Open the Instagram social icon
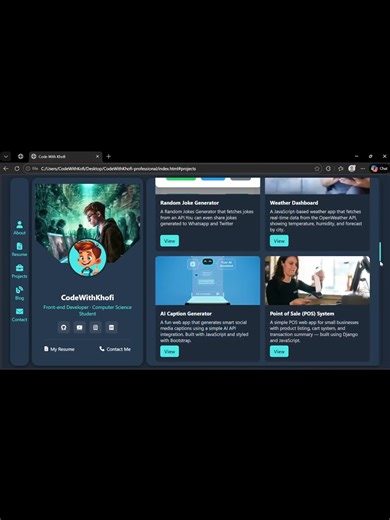This screenshot has width=390, height=520. point(95,327)
